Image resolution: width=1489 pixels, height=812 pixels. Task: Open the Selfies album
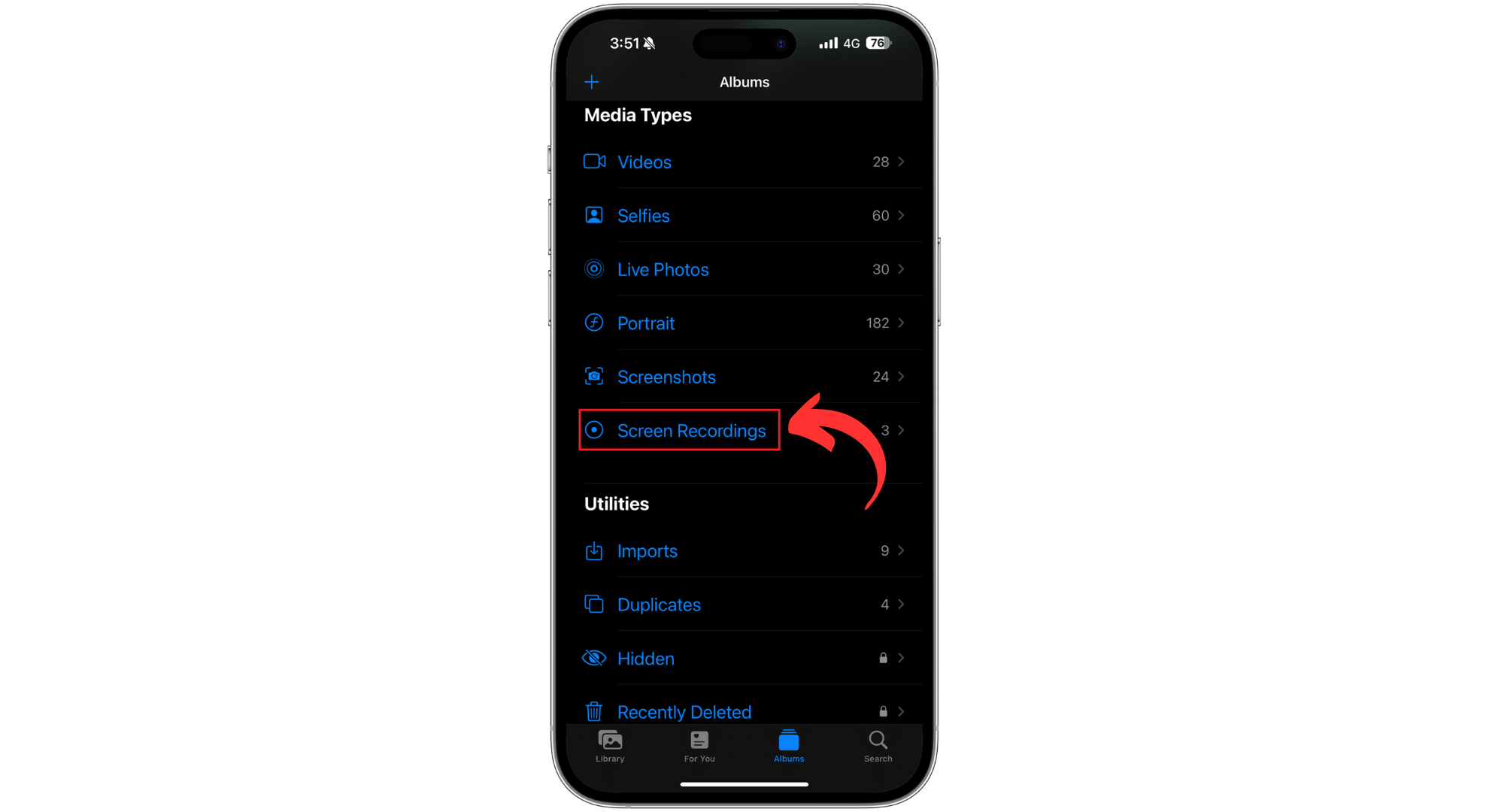point(744,216)
